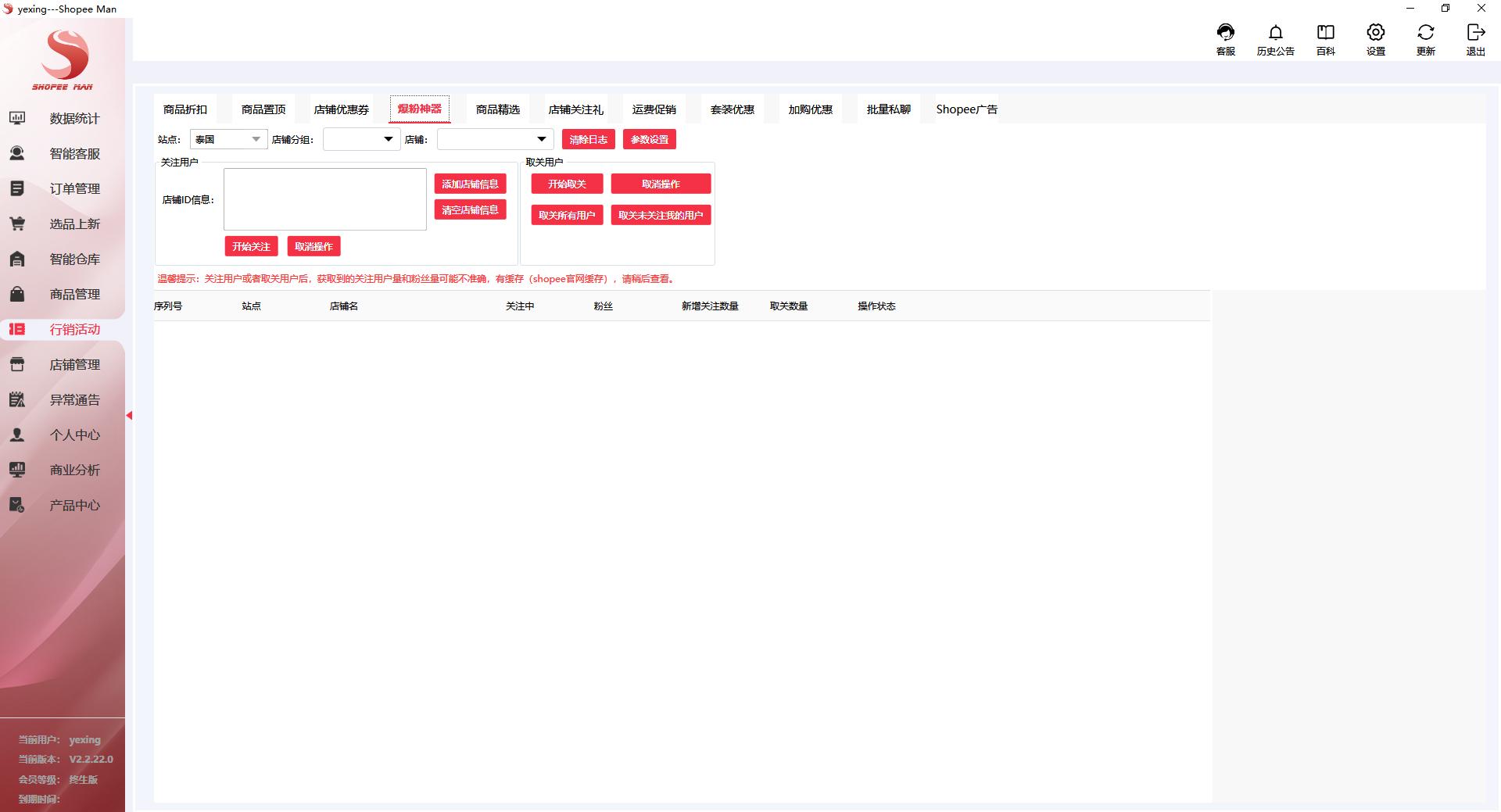Click the 更新 refresh icon
Image resolution: width=1501 pixels, height=812 pixels.
click(x=1425, y=32)
